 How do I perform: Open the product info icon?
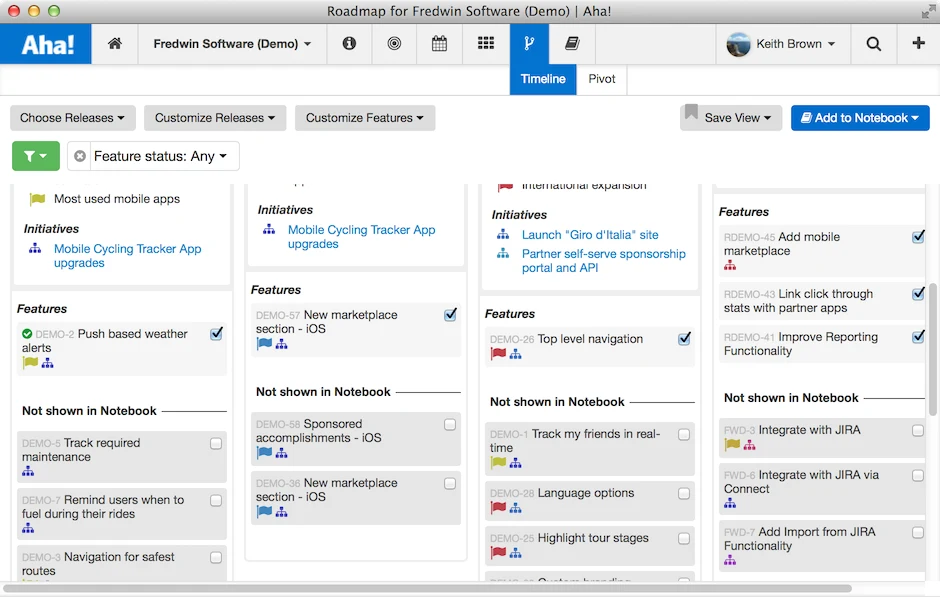[x=349, y=43]
